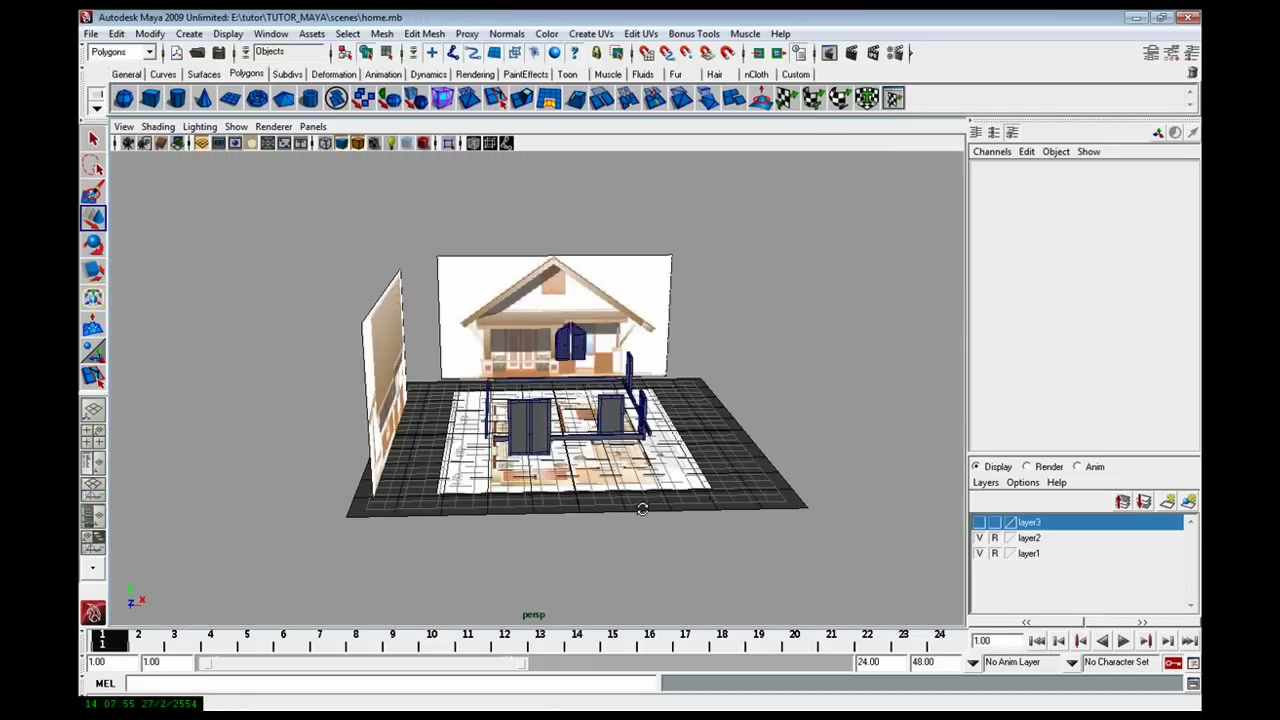Create a polygon sphere from the shelf
This screenshot has height=720, width=1280.
click(x=123, y=98)
